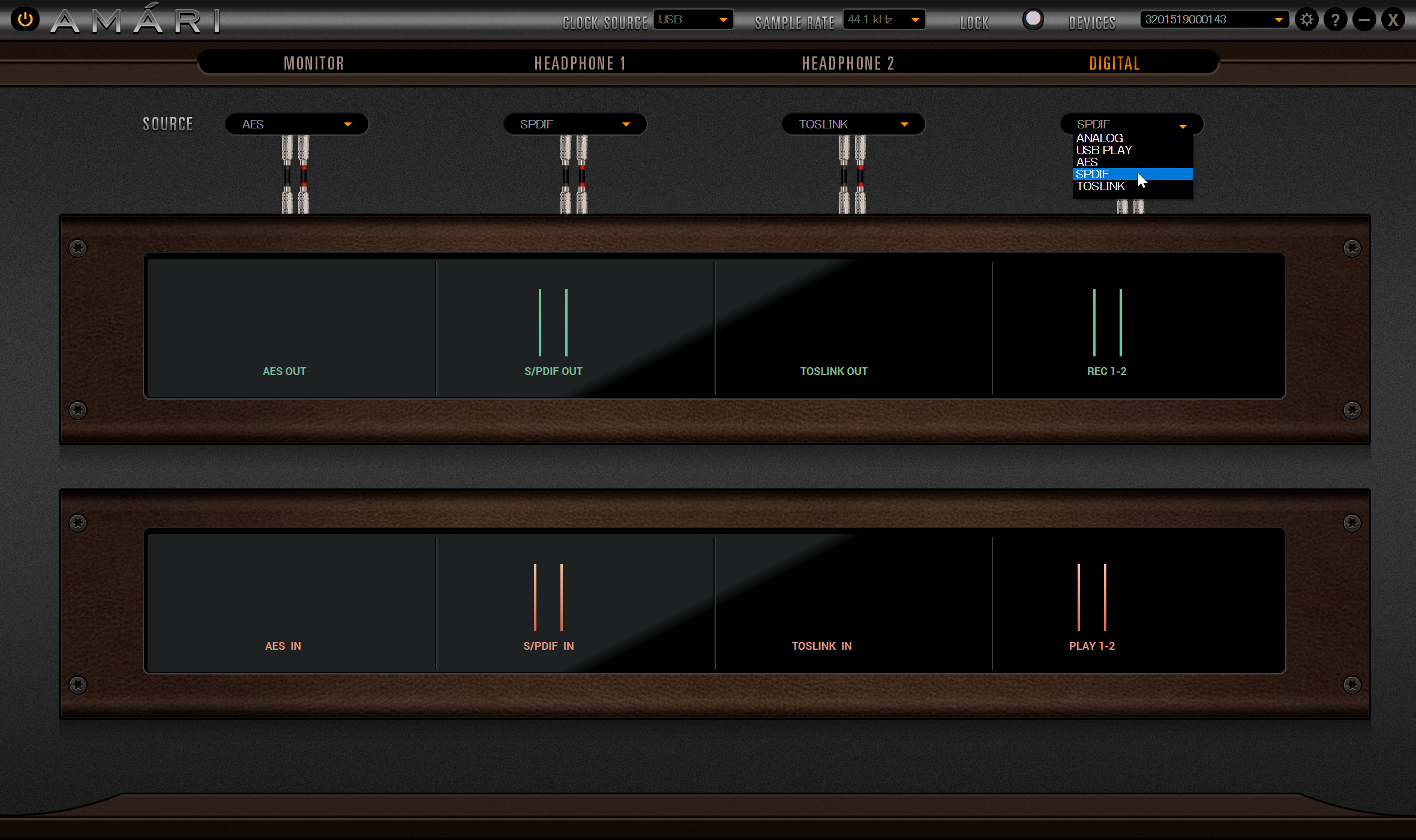Viewport: 1416px width, 840px height.
Task: Click the DEVICES label
Action: point(1092,23)
